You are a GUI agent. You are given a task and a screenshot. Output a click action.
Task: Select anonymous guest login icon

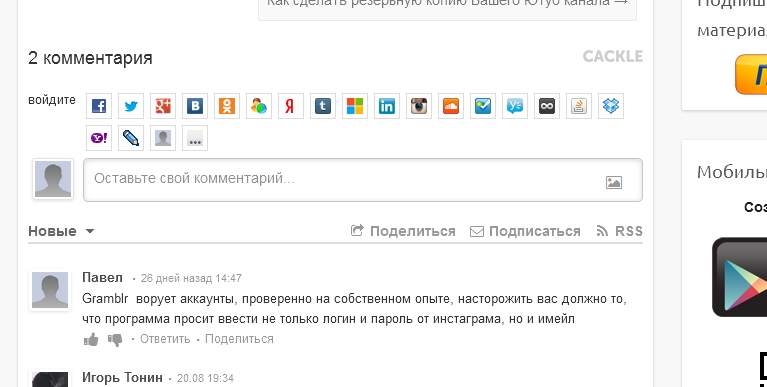tap(163, 138)
